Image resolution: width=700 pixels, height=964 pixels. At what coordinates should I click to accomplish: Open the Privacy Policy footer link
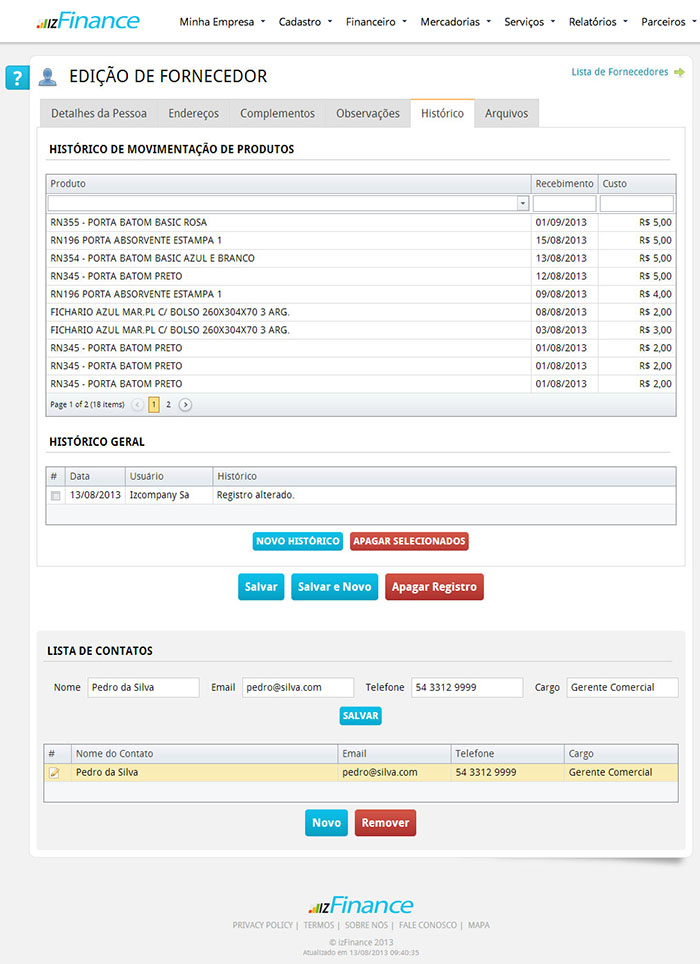(262, 926)
